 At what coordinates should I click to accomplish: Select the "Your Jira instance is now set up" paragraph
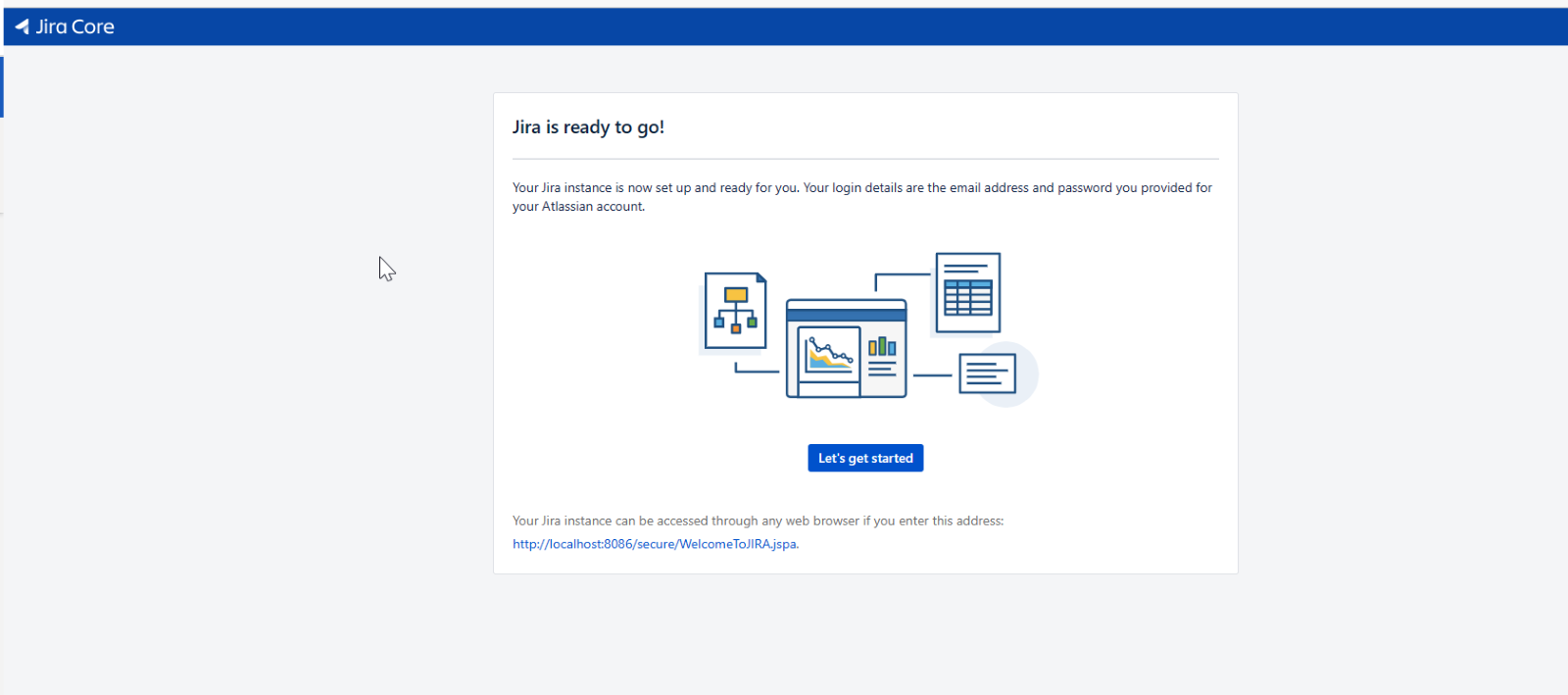pos(862,197)
